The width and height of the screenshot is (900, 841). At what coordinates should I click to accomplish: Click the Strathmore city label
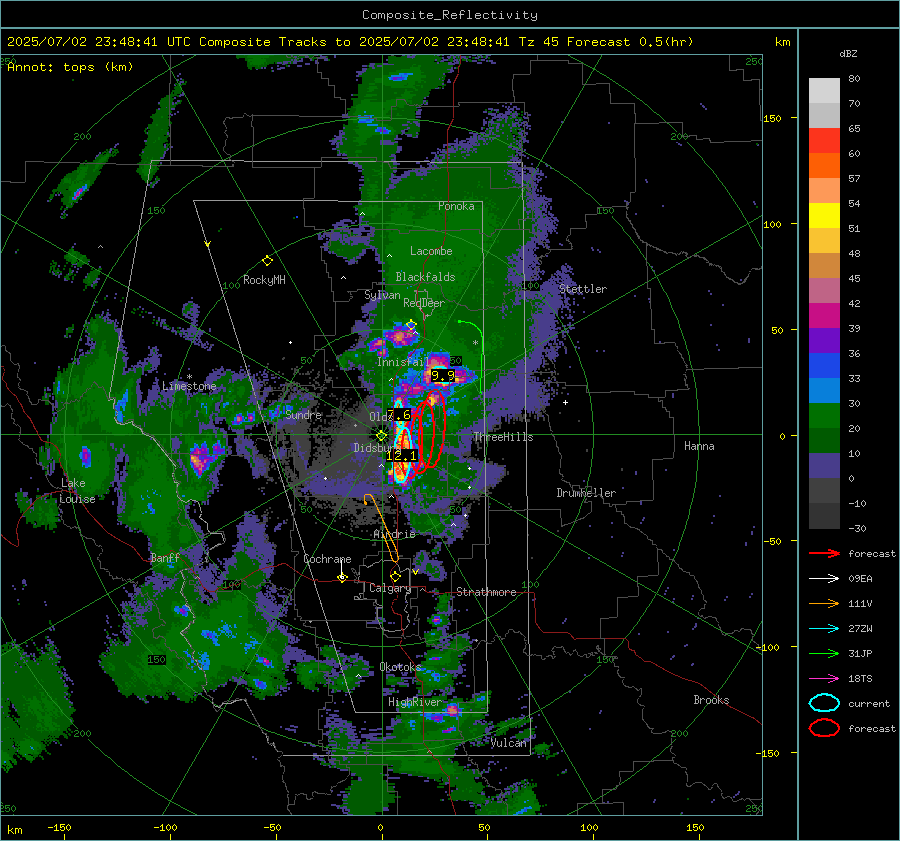(x=486, y=592)
